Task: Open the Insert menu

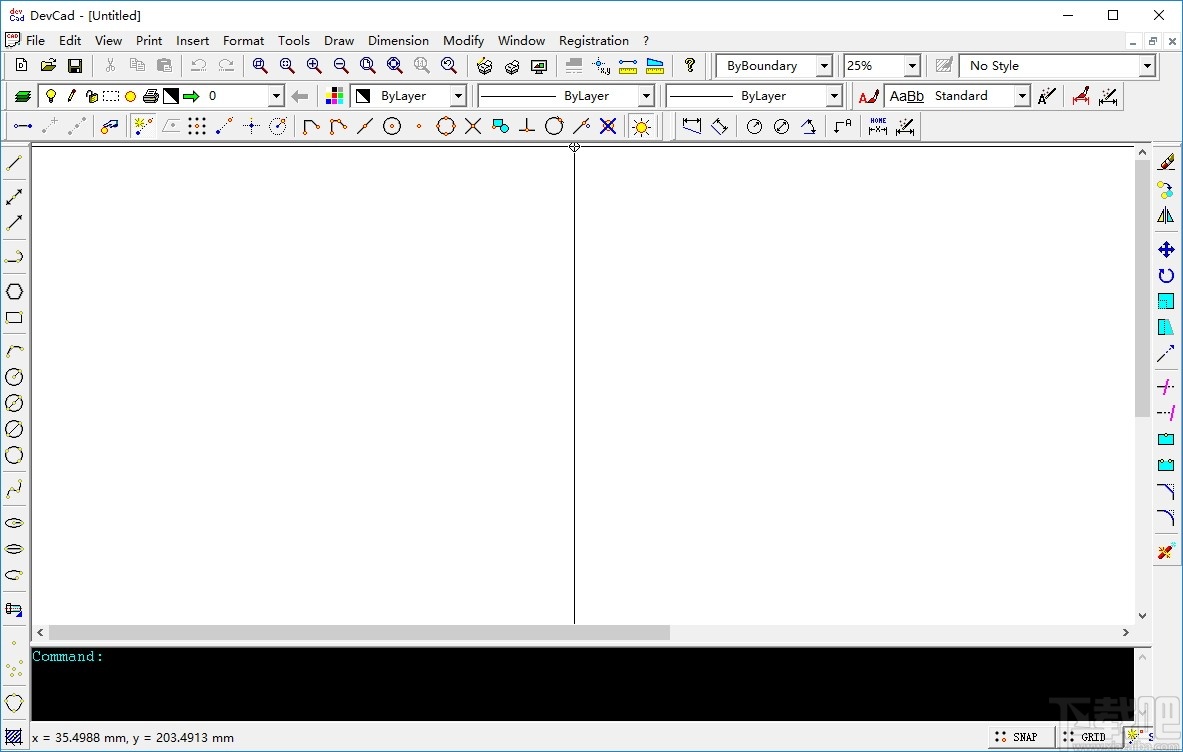Action: (192, 41)
